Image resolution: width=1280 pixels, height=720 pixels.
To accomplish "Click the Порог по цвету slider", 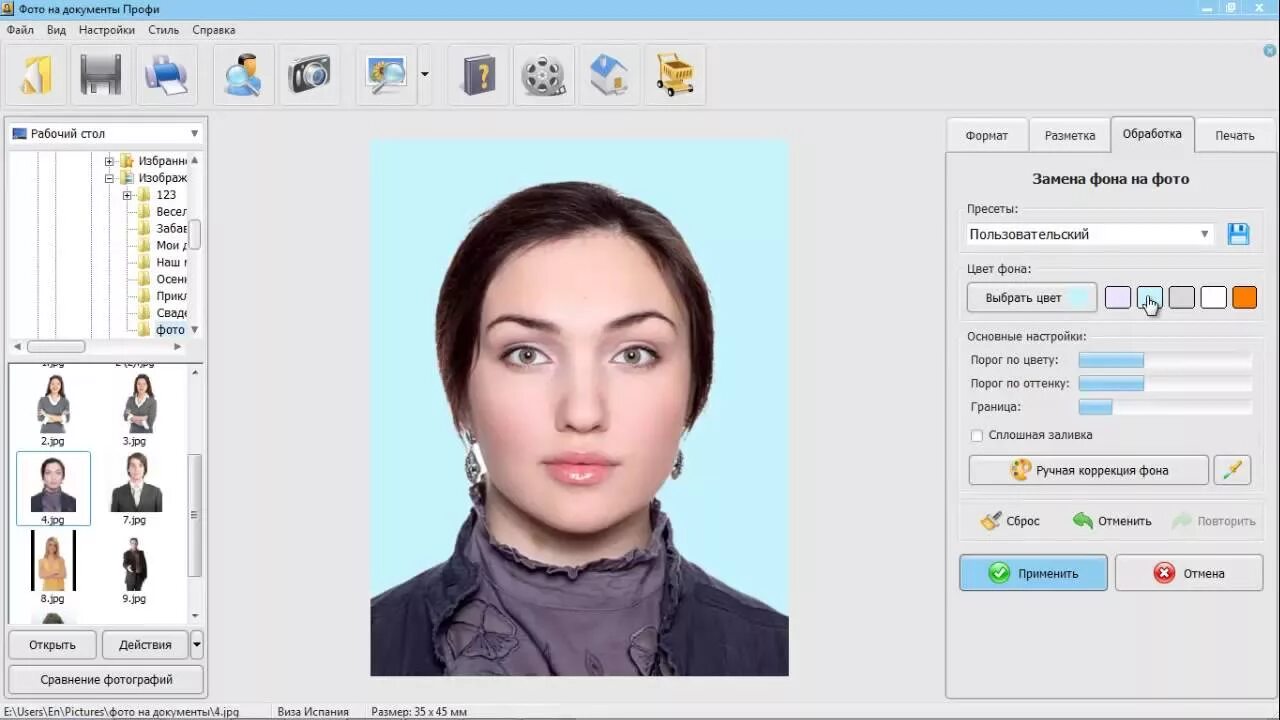I will 1165,360.
